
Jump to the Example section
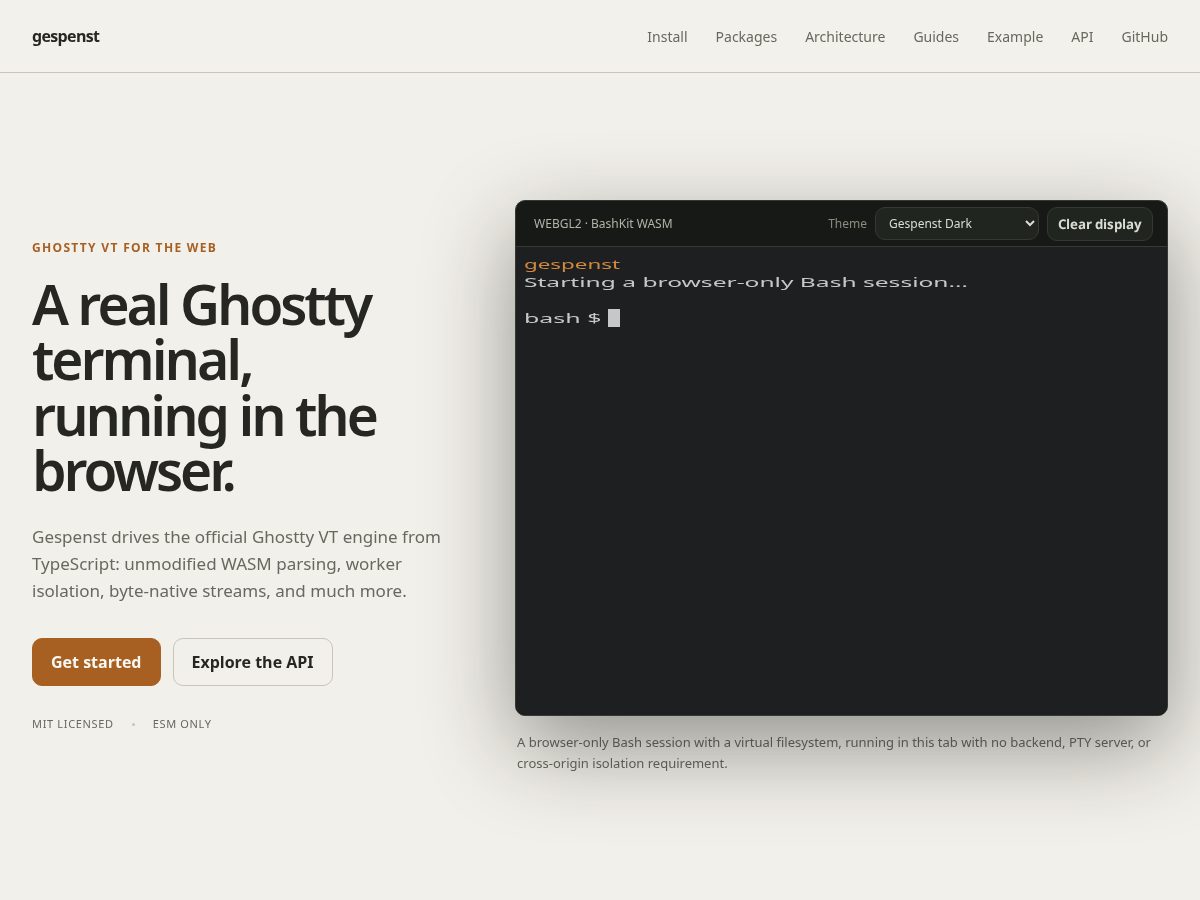coord(1015,37)
